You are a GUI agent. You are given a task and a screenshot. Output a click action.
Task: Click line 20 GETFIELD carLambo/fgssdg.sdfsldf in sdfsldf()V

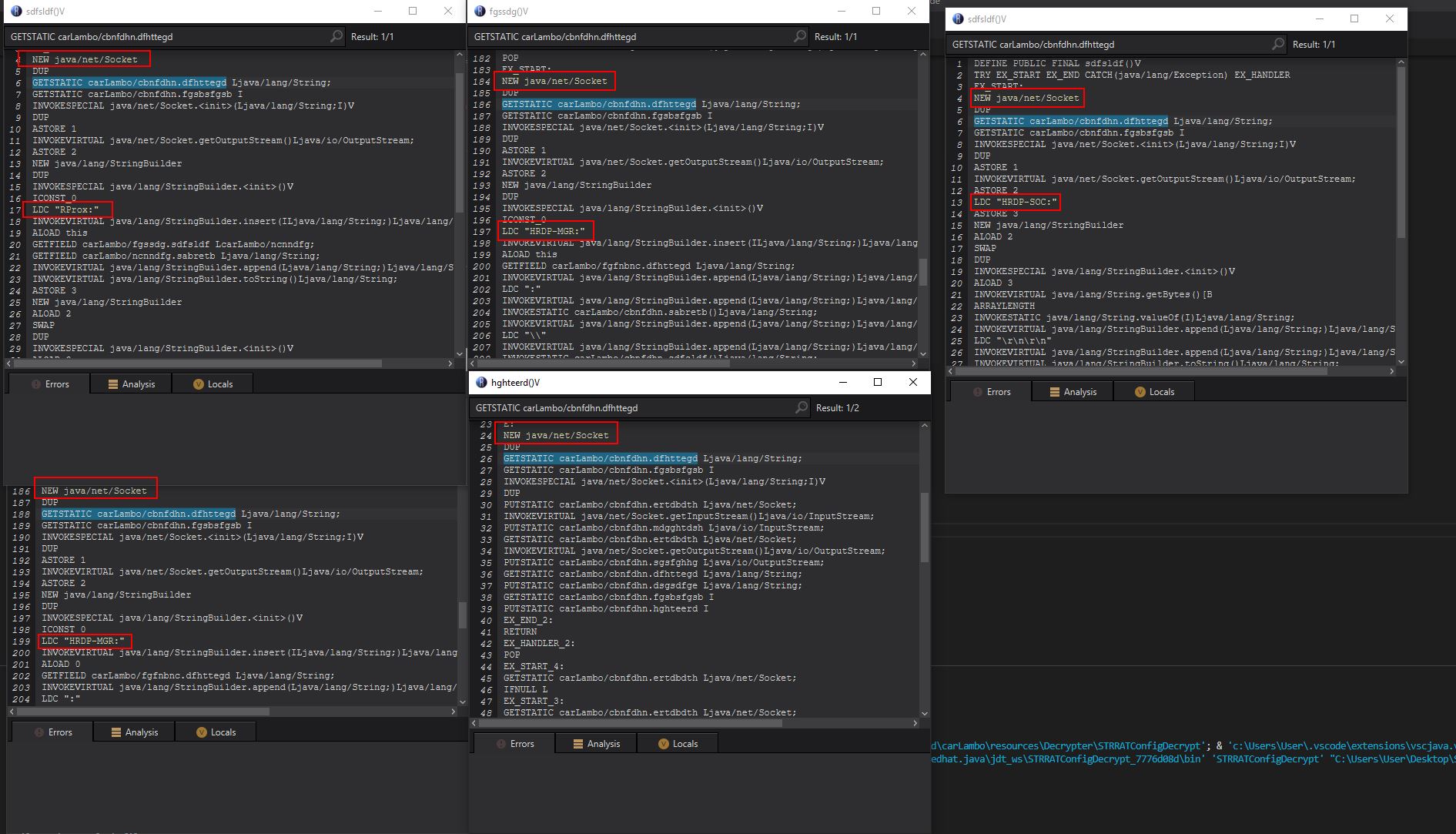173,244
